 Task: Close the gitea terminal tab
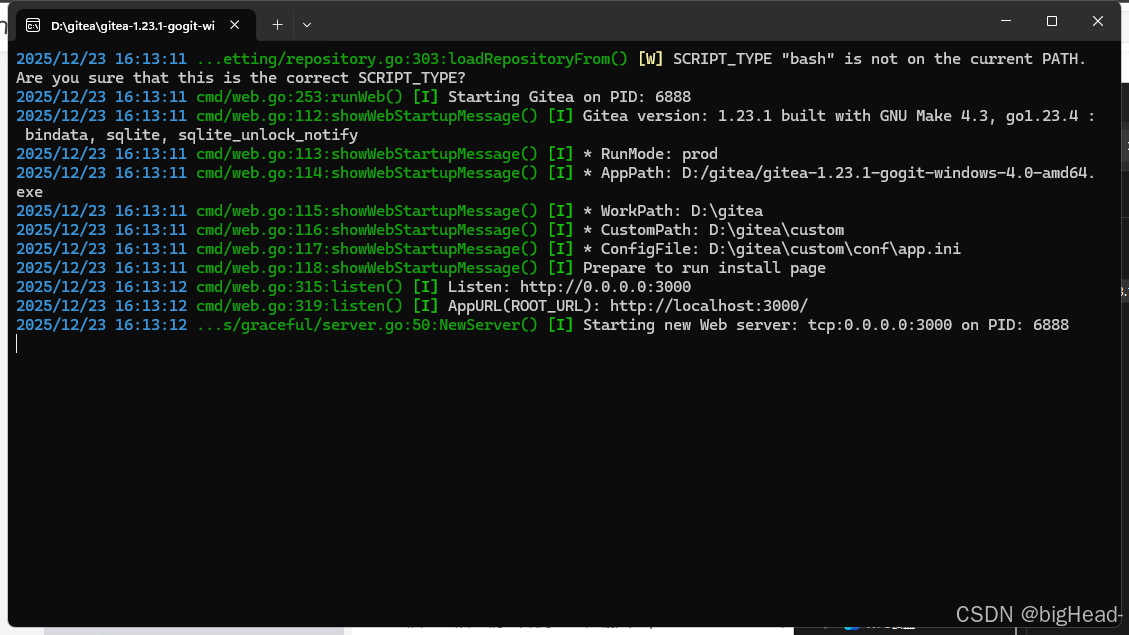pos(235,25)
